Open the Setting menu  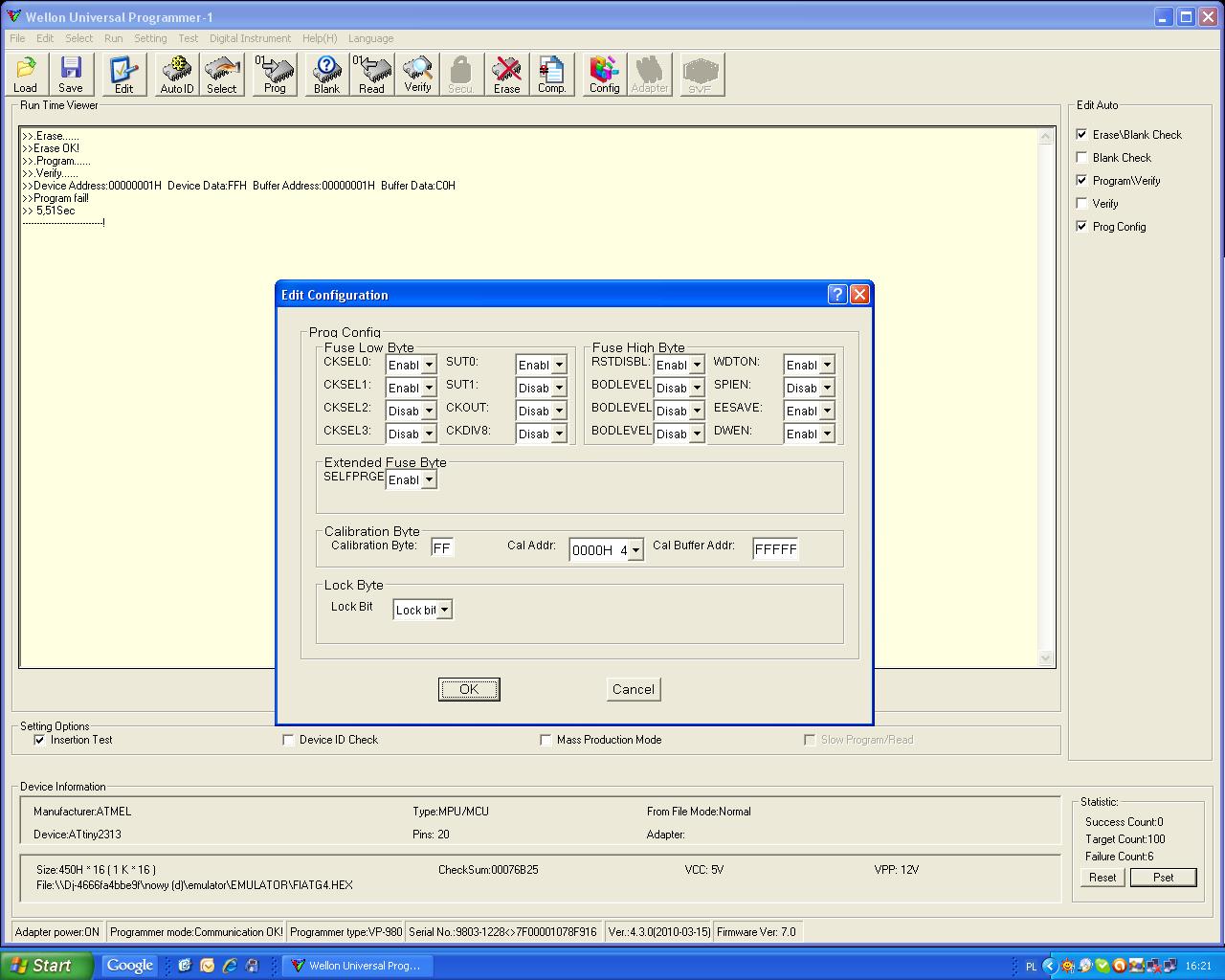[x=150, y=38]
